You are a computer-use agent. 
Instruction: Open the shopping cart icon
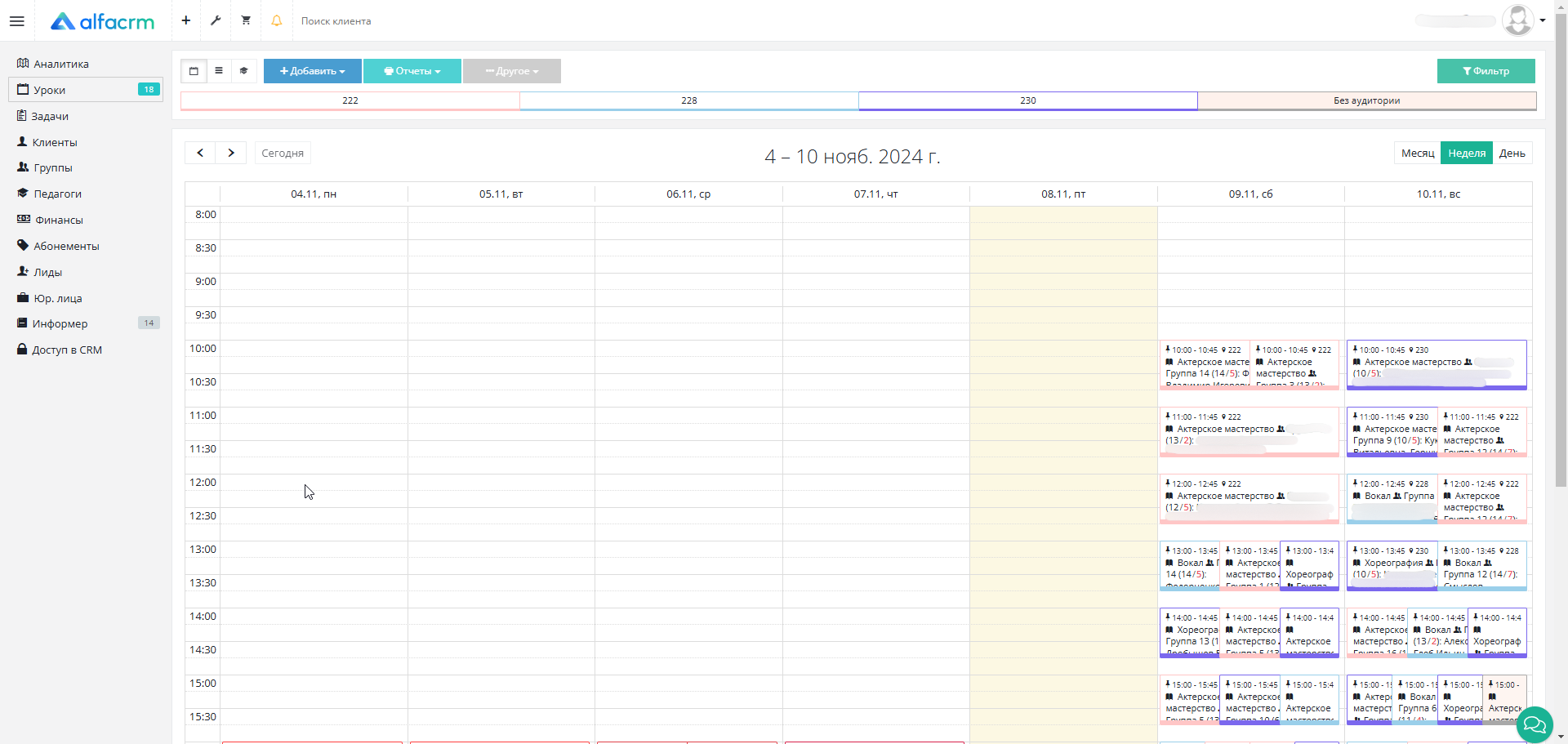point(246,20)
